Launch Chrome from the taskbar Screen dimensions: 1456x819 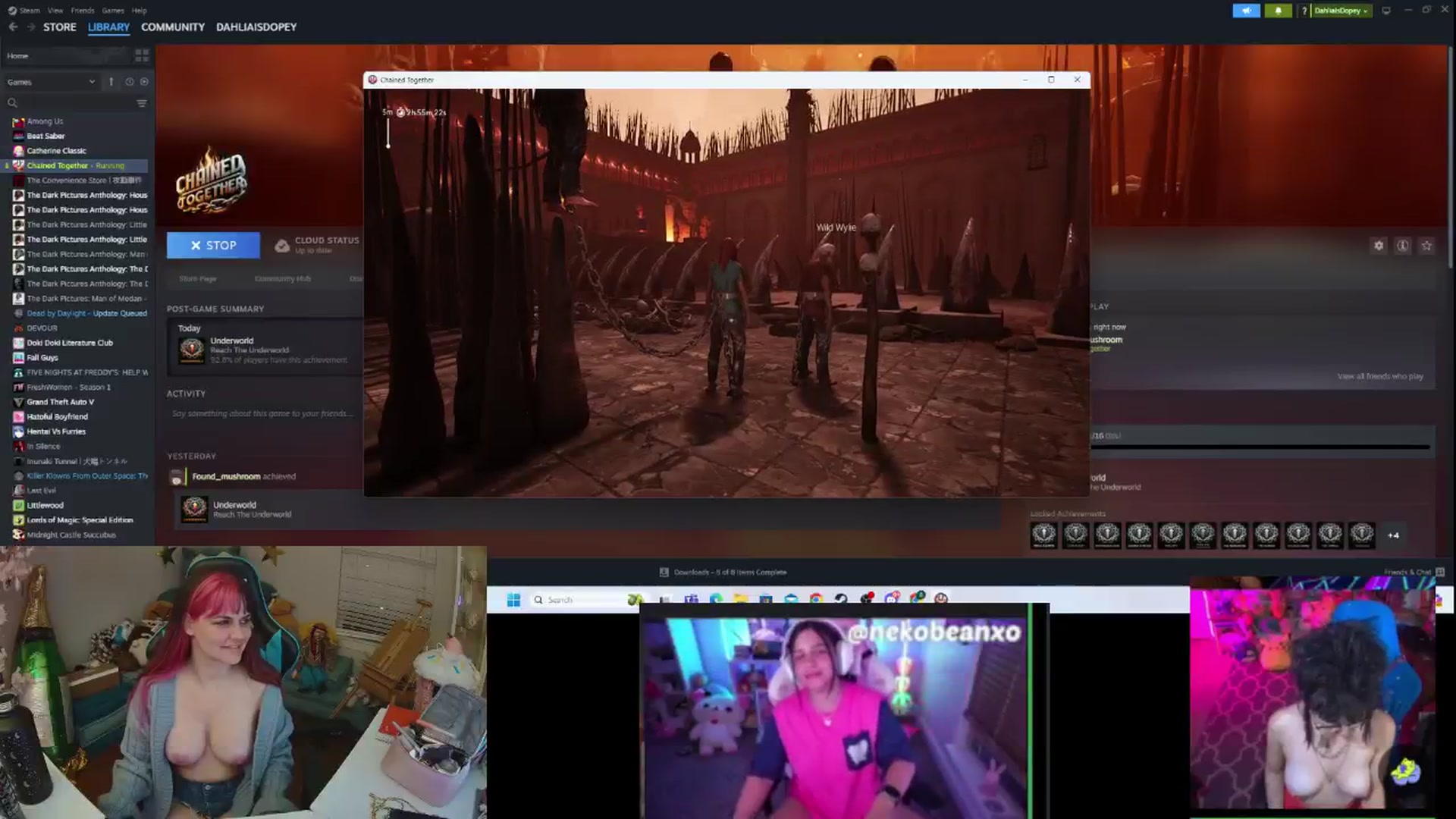[816, 599]
